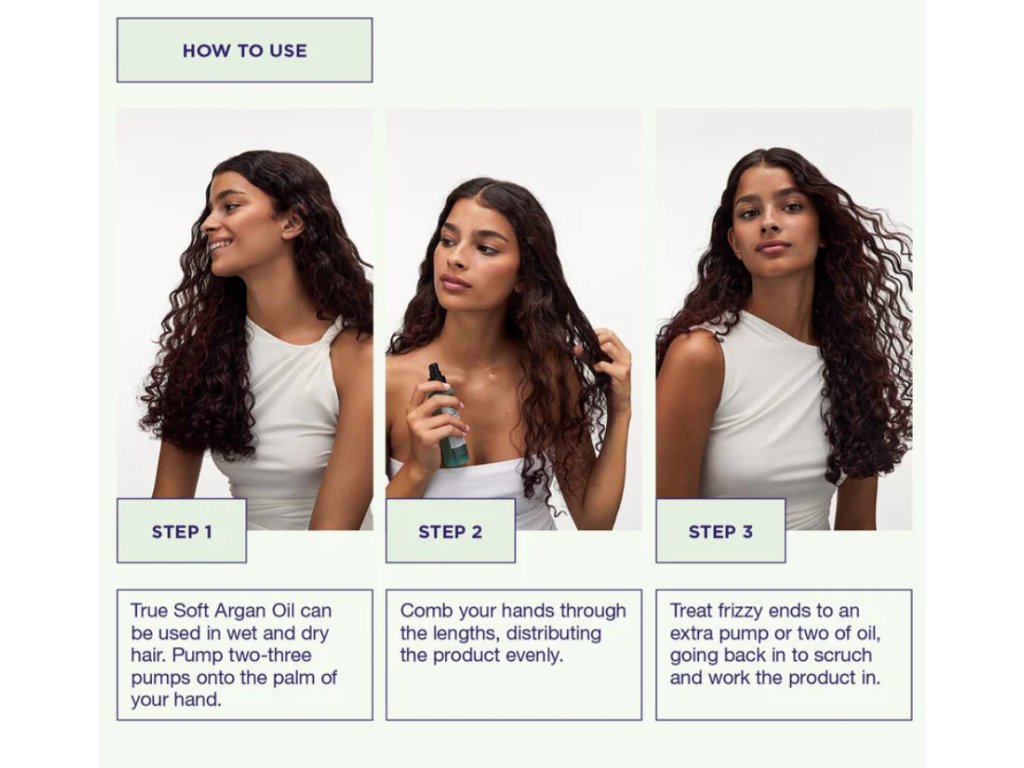Image resolution: width=1024 pixels, height=768 pixels.
Task: Open the Step 3 front-facing photo
Action: pyautogui.click(x=784, y=319)
